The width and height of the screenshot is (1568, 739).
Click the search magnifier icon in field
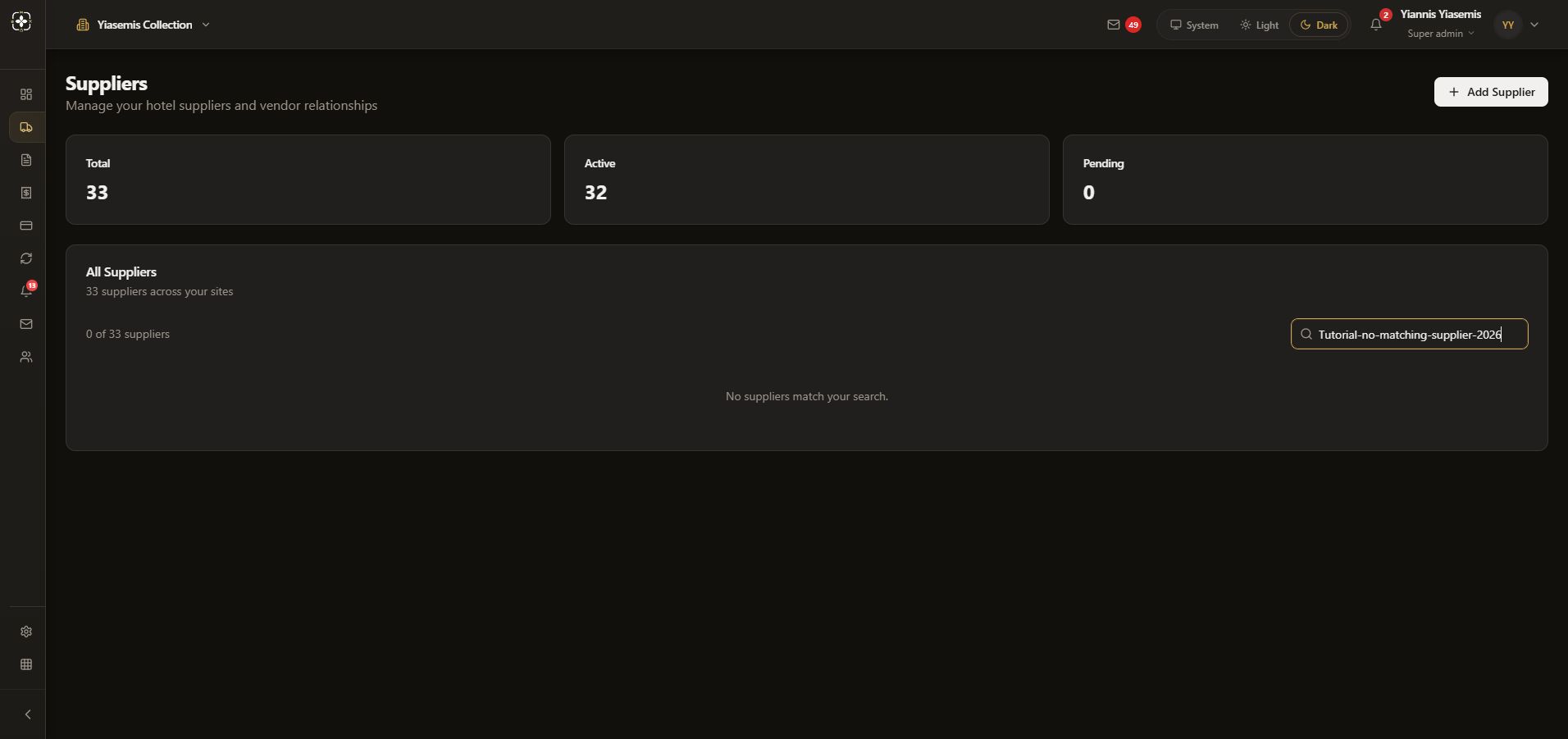[1306, 334]
